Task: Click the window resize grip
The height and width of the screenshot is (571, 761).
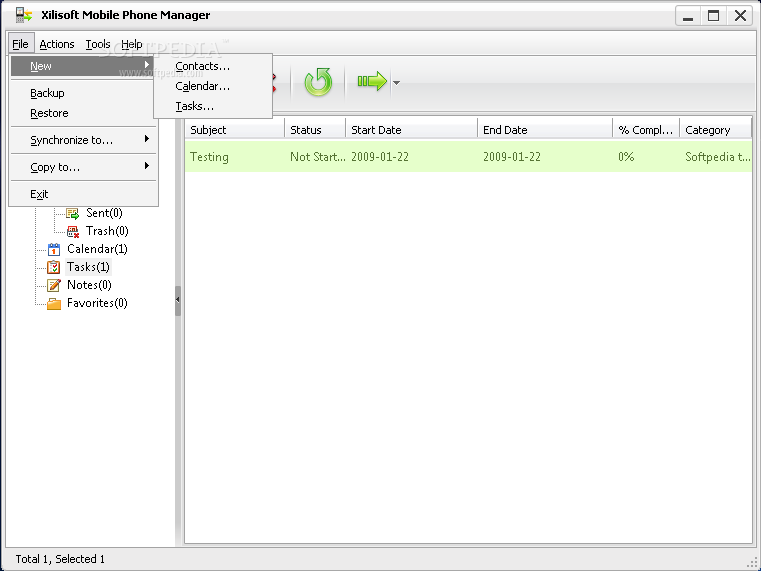Action: pyautogui.click(x=753, y=563)
